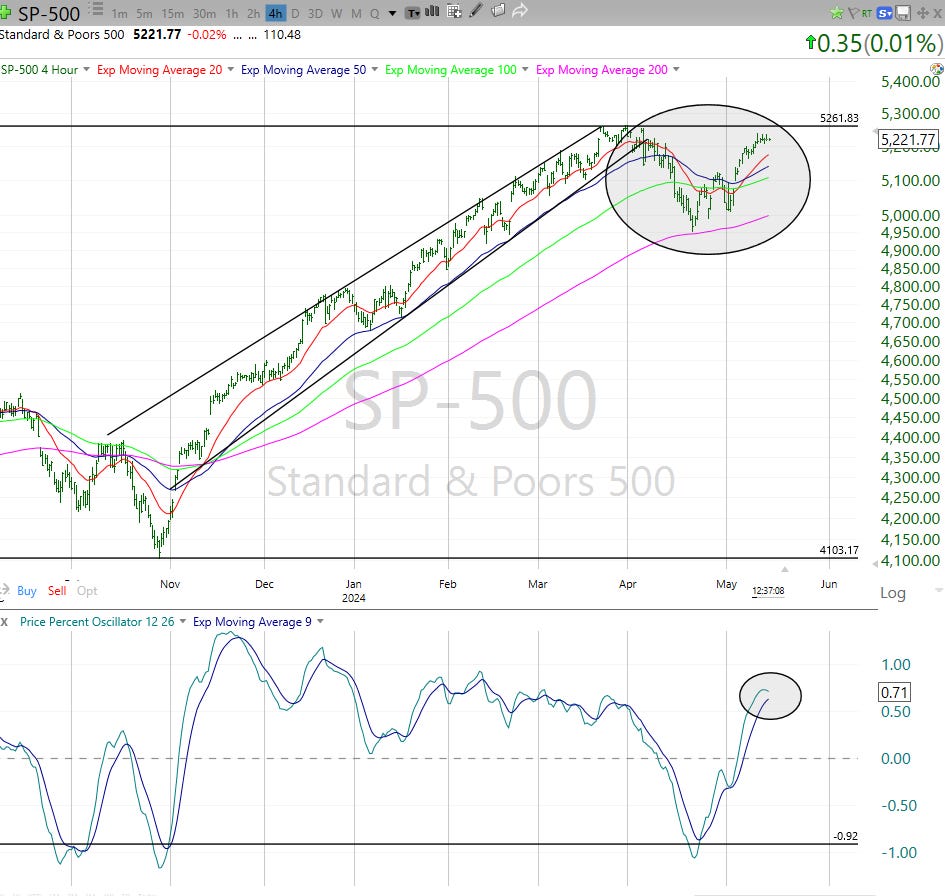
Task: Select the Monthly M timeframe
Action: coord(356,13)
